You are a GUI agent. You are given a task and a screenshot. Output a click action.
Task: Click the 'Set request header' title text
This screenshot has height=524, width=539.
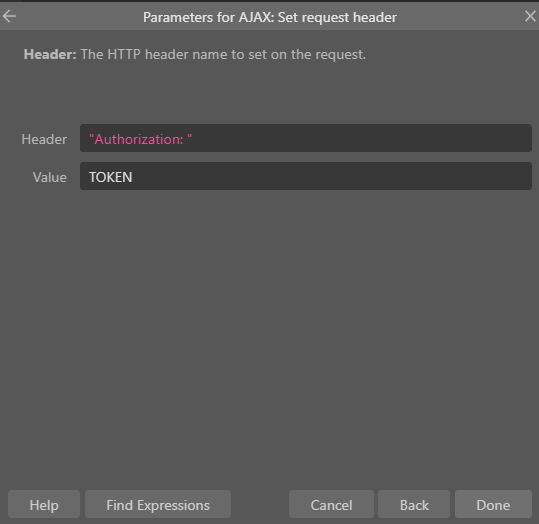click(x=337, y=17)
